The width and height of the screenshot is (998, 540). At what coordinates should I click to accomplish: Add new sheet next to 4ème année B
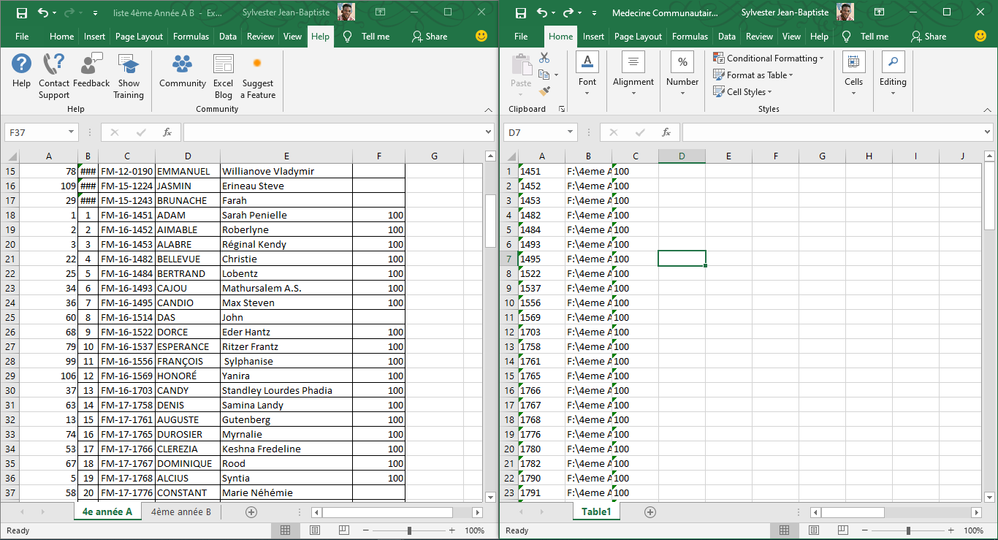(251, 512)
